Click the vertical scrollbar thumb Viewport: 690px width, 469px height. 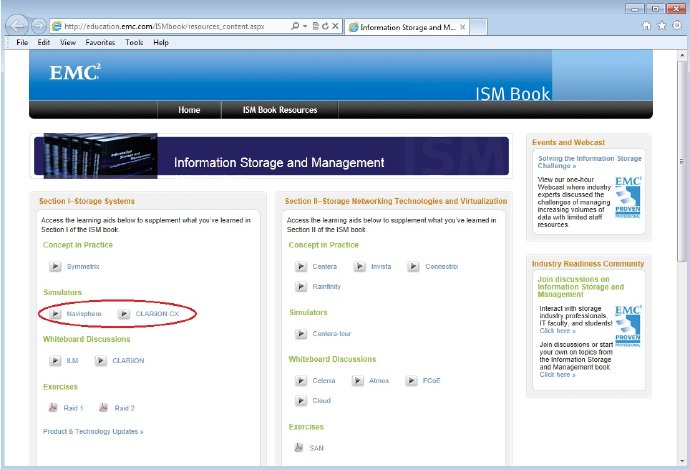click(682, 161)
